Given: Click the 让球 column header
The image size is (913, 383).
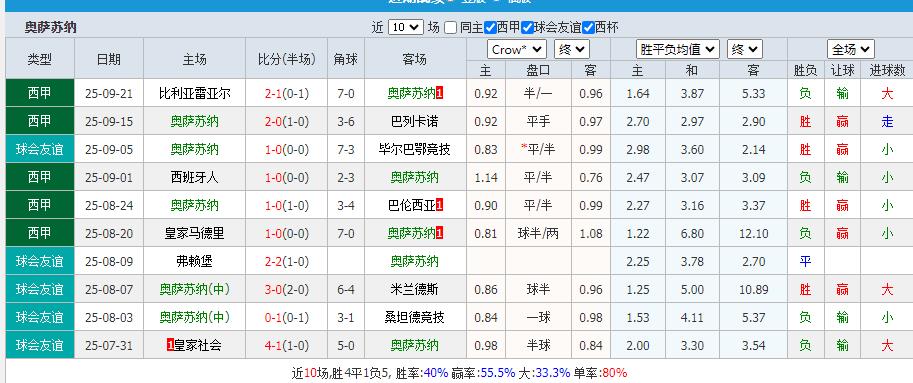Looking at the screenshot, I should click(842, 70).
